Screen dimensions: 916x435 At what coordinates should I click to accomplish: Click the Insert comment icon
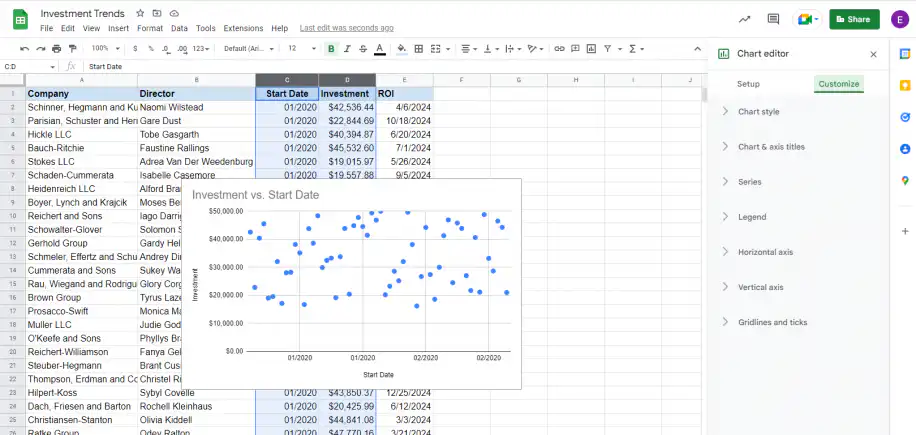tap(575, 49)
